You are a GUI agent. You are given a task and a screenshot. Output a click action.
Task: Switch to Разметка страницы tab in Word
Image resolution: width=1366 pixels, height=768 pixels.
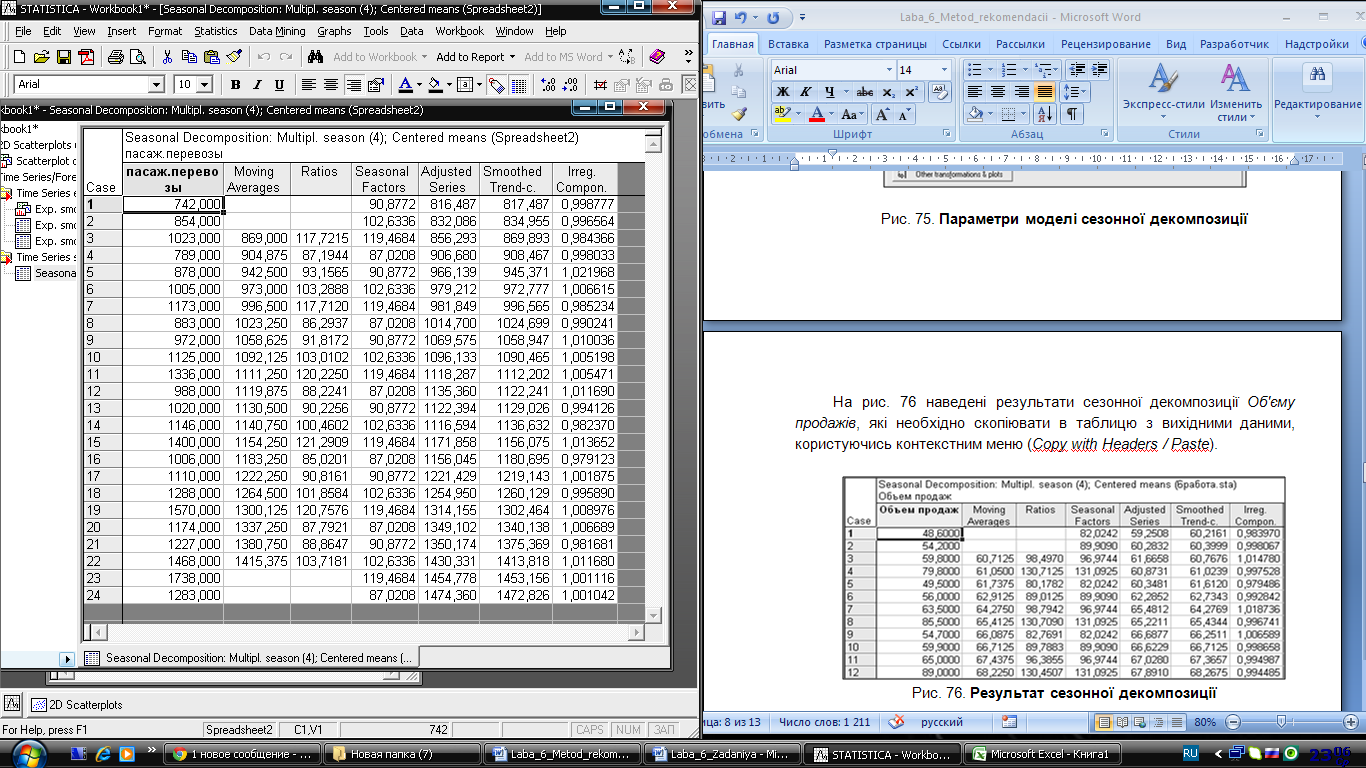876,44
